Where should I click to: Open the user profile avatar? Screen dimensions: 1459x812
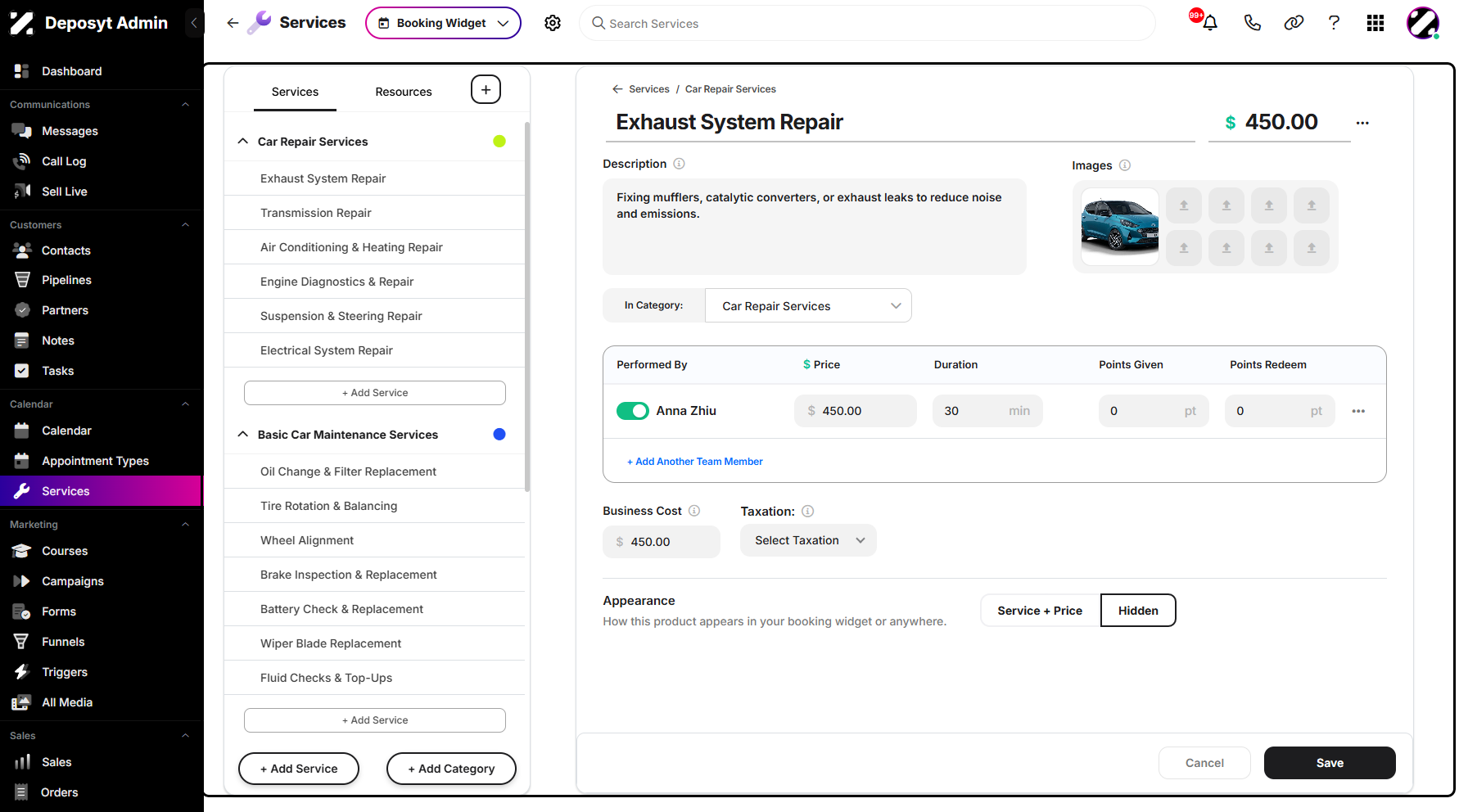coord(1423,23)
